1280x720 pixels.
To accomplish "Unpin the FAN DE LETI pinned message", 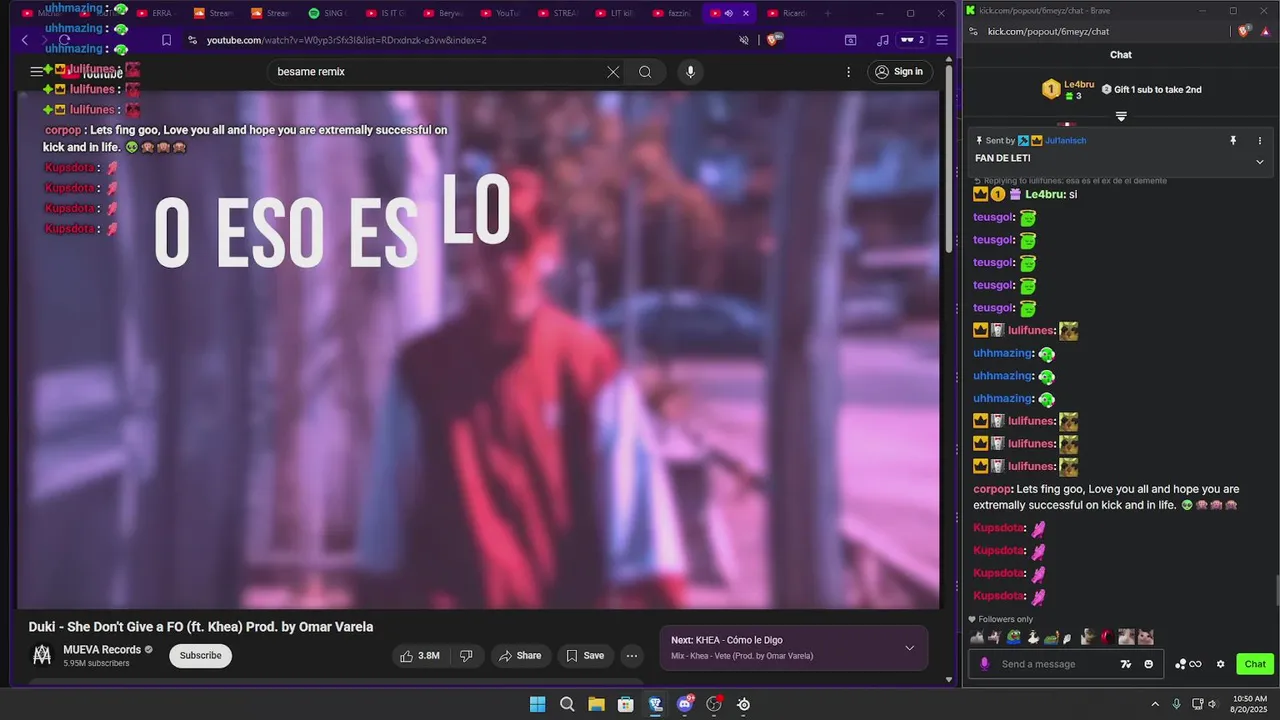I will pos(1233,141).
